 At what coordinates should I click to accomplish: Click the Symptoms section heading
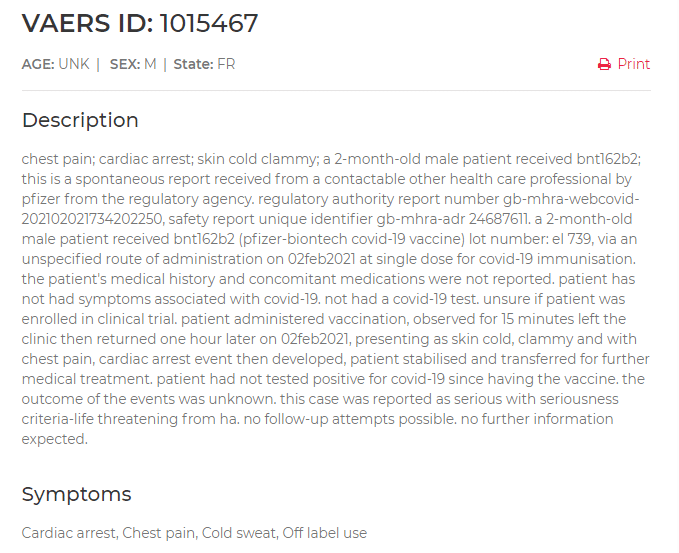click(76, 494)
